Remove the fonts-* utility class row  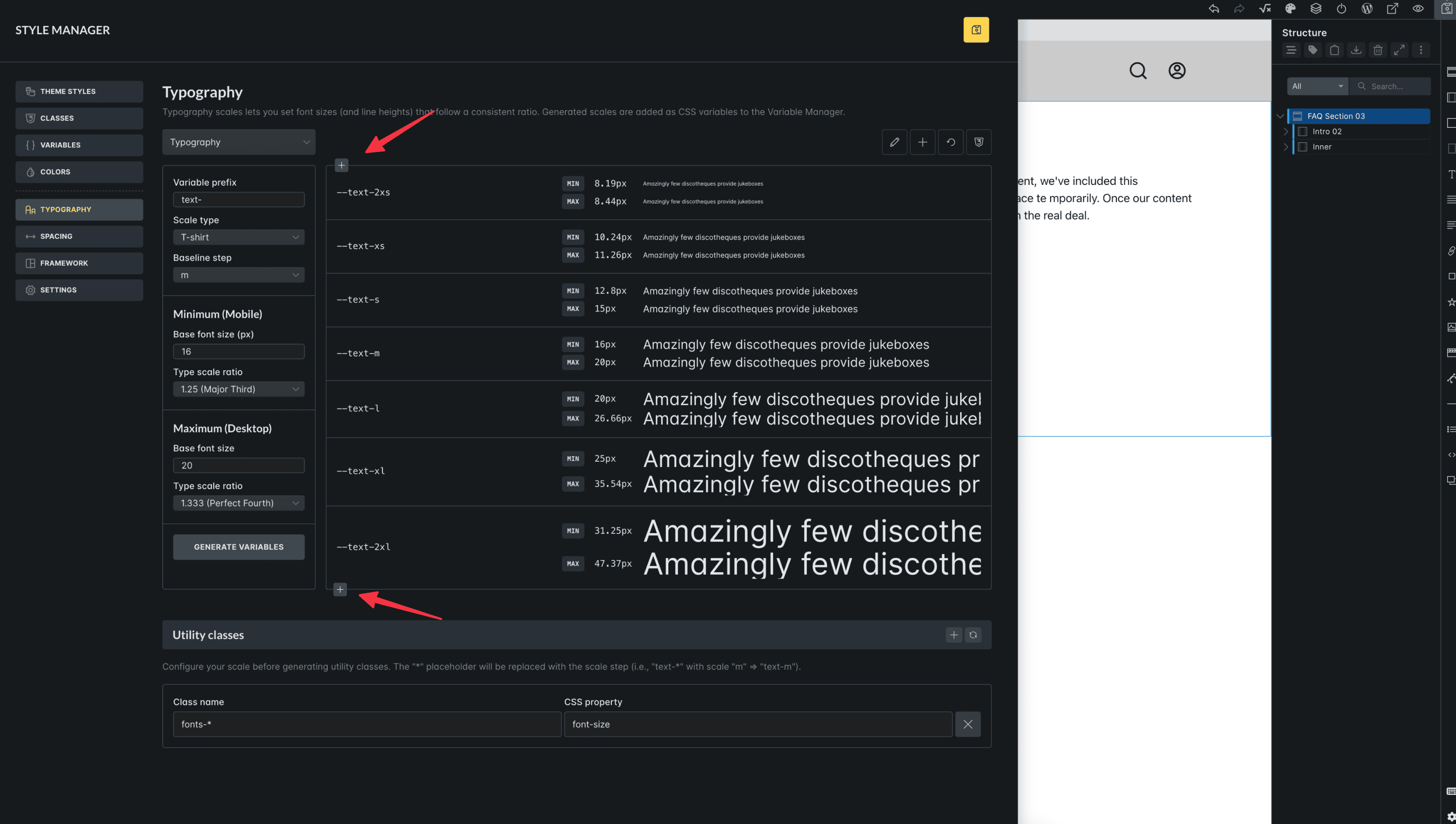click(x=967, y=724)
